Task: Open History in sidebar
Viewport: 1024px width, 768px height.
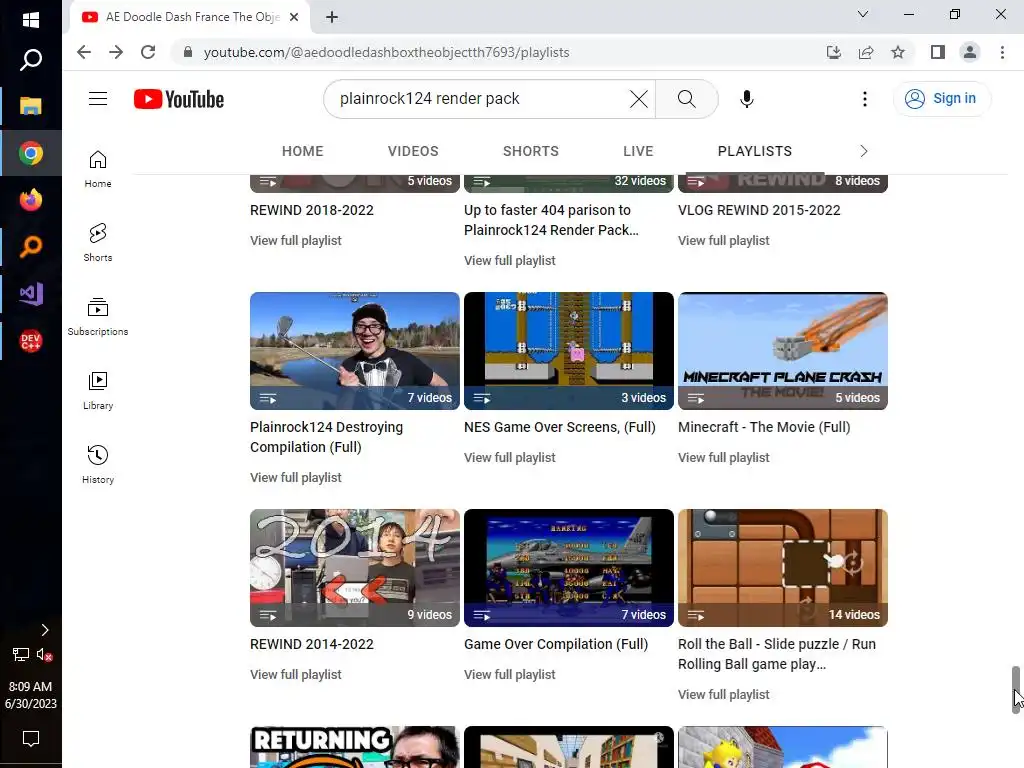Action: (x=98, y=464)
